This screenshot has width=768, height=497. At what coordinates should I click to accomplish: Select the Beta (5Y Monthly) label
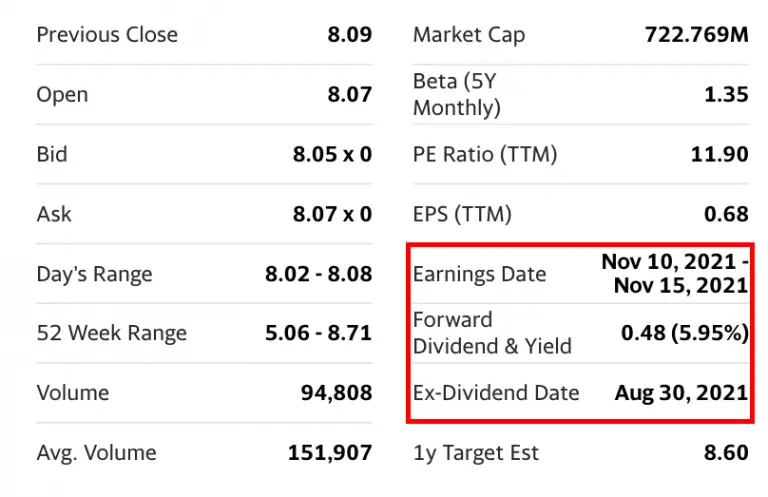tap(456, 95)
